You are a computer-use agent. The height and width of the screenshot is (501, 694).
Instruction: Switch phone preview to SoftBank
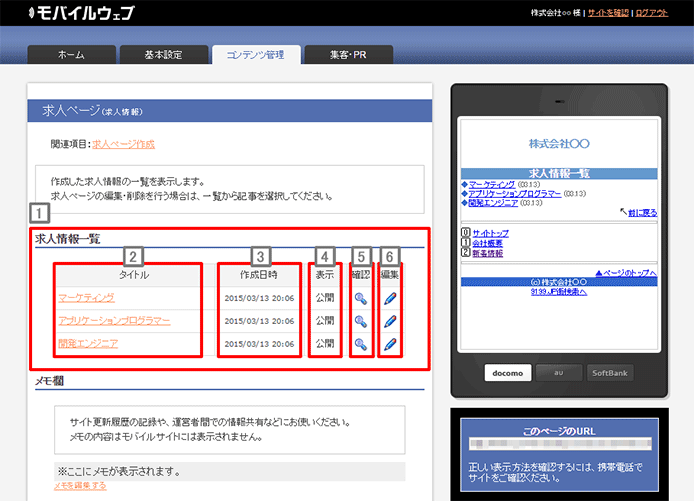pyautogui.click(x=609, y=373)
